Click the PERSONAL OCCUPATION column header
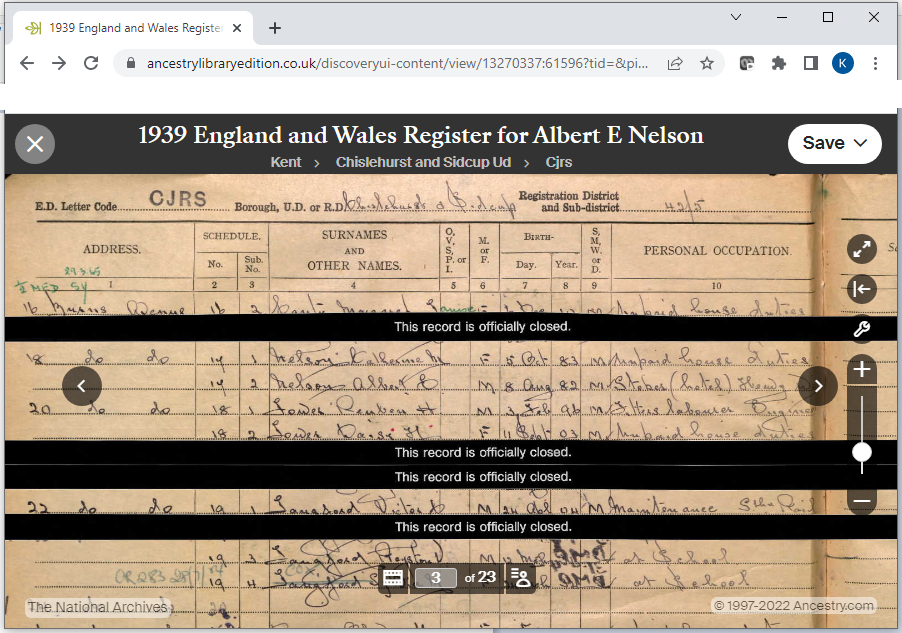The height and width of the screenshot is (633, 902). (717, 250)
